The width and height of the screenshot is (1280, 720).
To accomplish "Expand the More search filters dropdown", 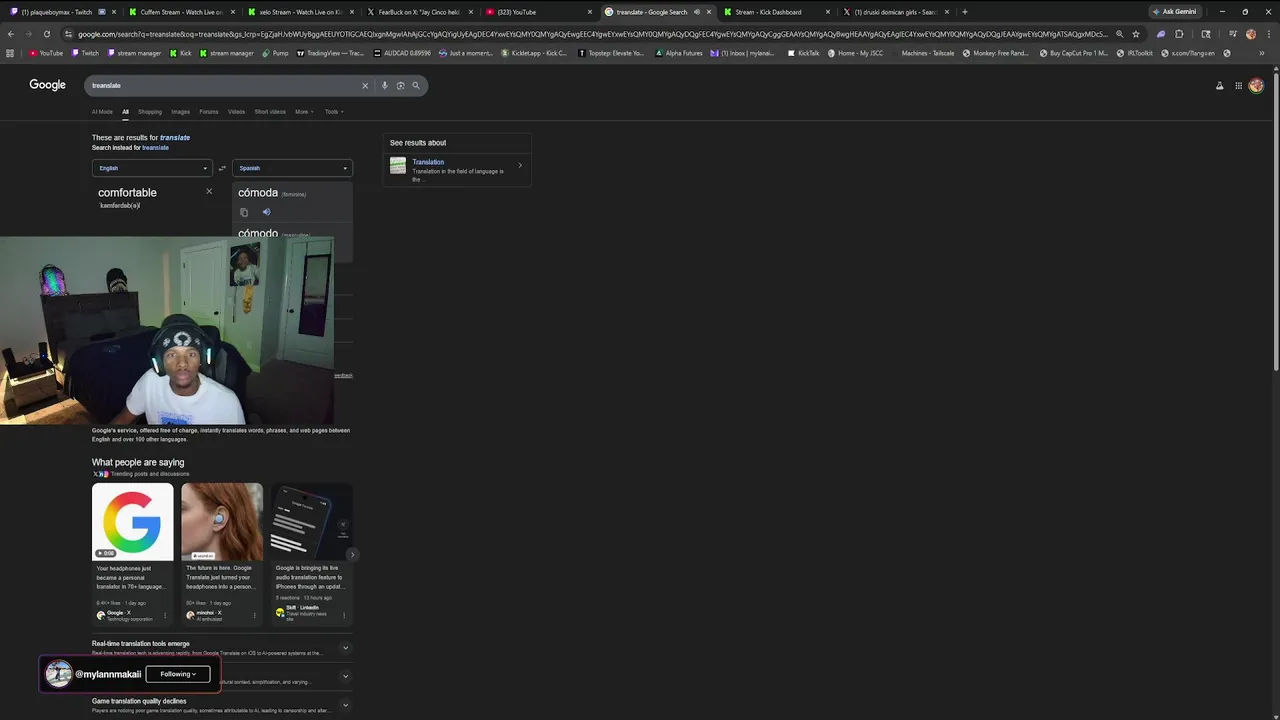I will click(304, 112).
